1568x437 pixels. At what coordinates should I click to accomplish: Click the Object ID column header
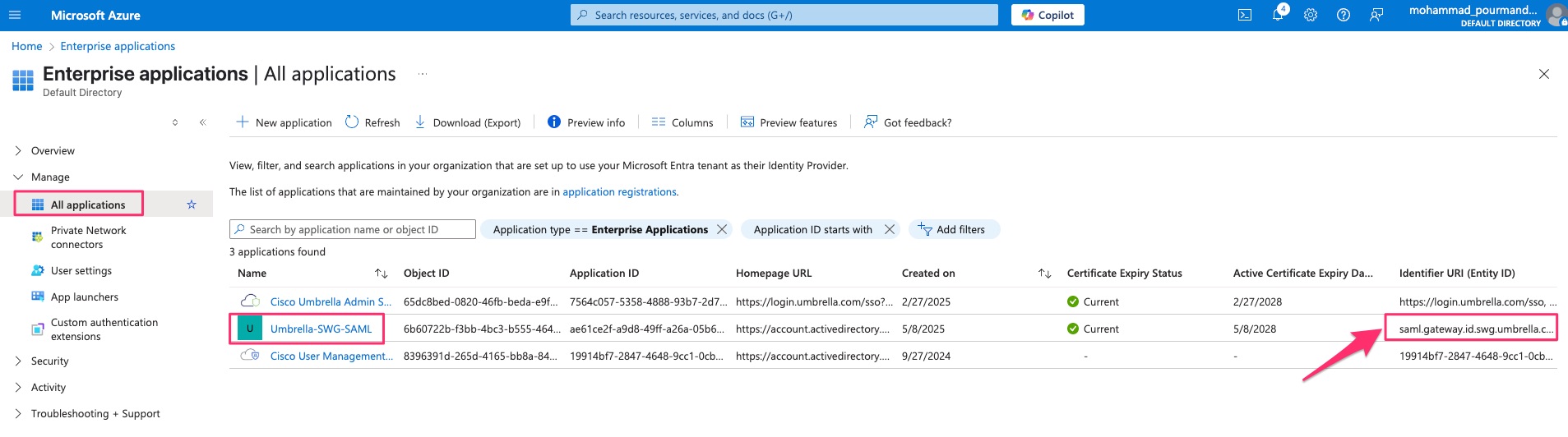426,273
